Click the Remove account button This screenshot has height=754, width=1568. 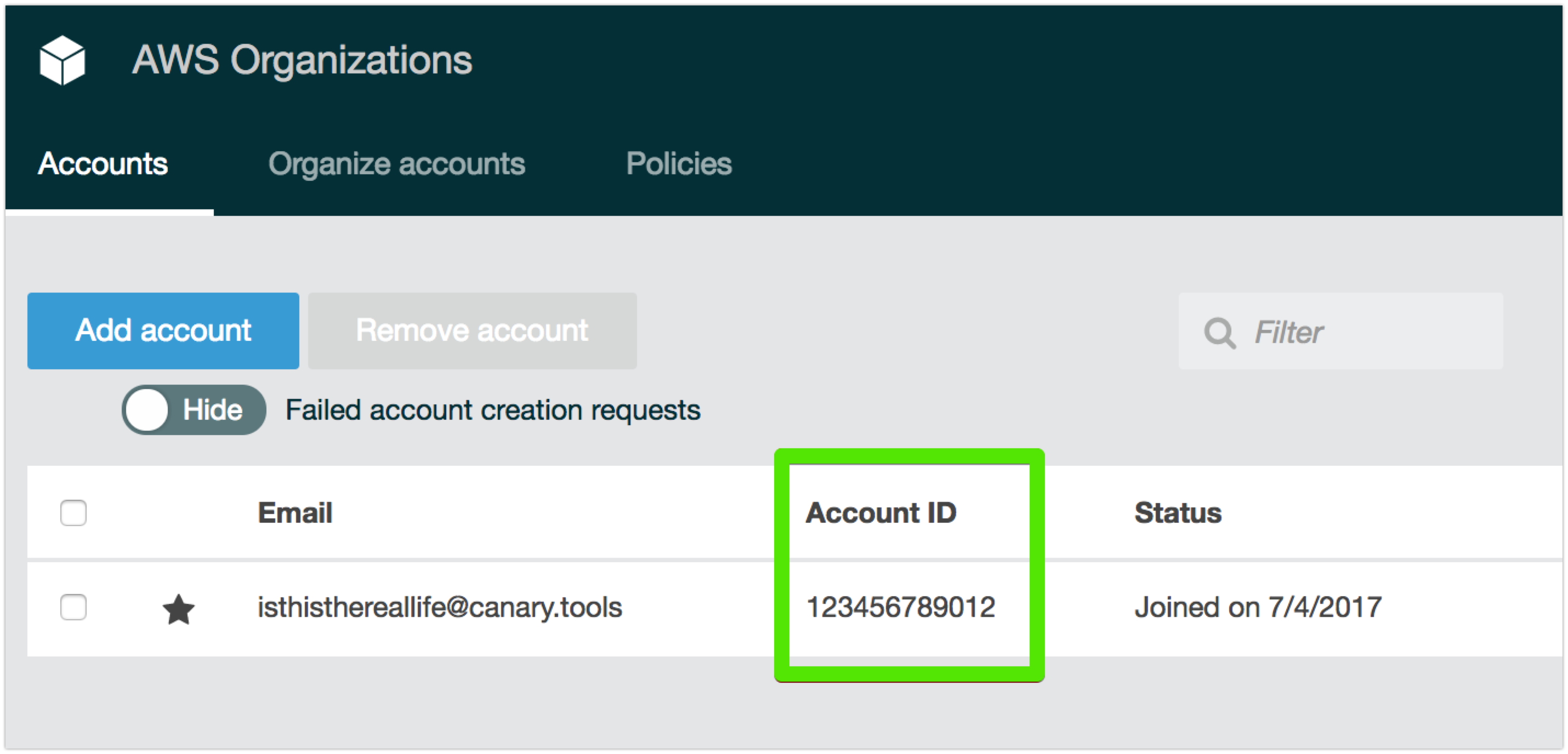pos(473,330)
